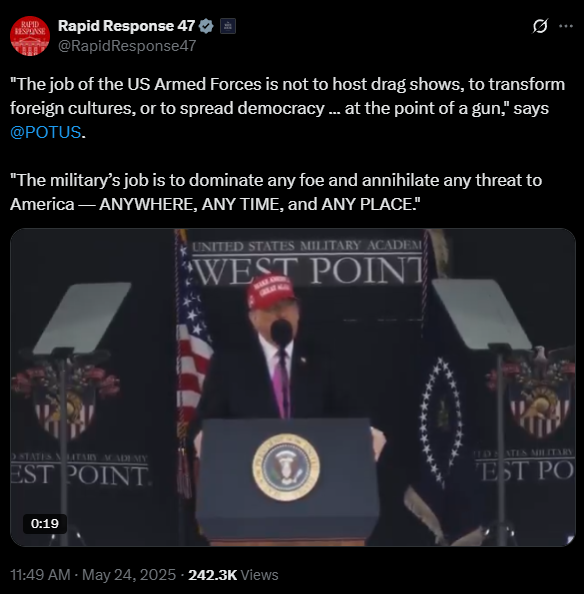
Task: Click the affiliation badge beside the checkmark
Action: coord(228,26)
